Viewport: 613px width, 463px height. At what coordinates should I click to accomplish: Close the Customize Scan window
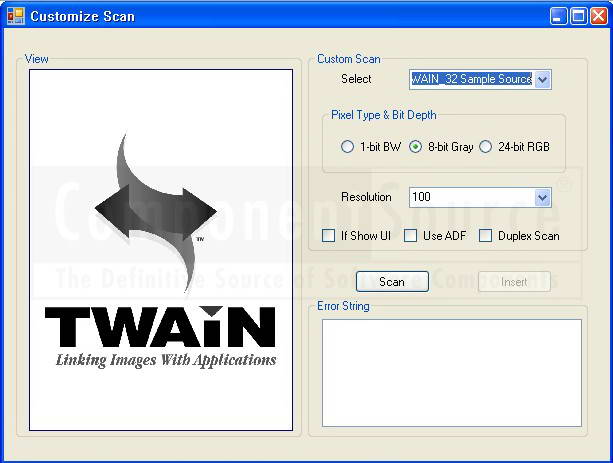coord(599,16)
